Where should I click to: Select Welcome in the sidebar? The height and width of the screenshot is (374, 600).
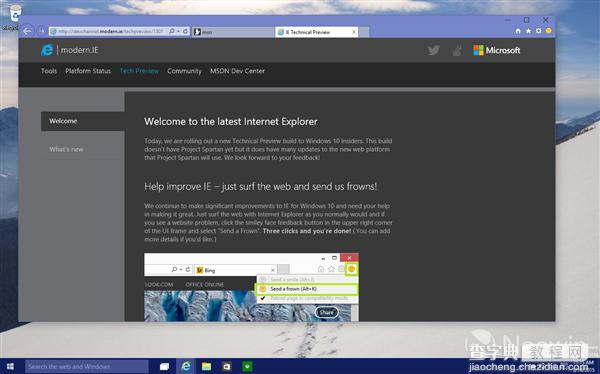click(x=83, y=121)
